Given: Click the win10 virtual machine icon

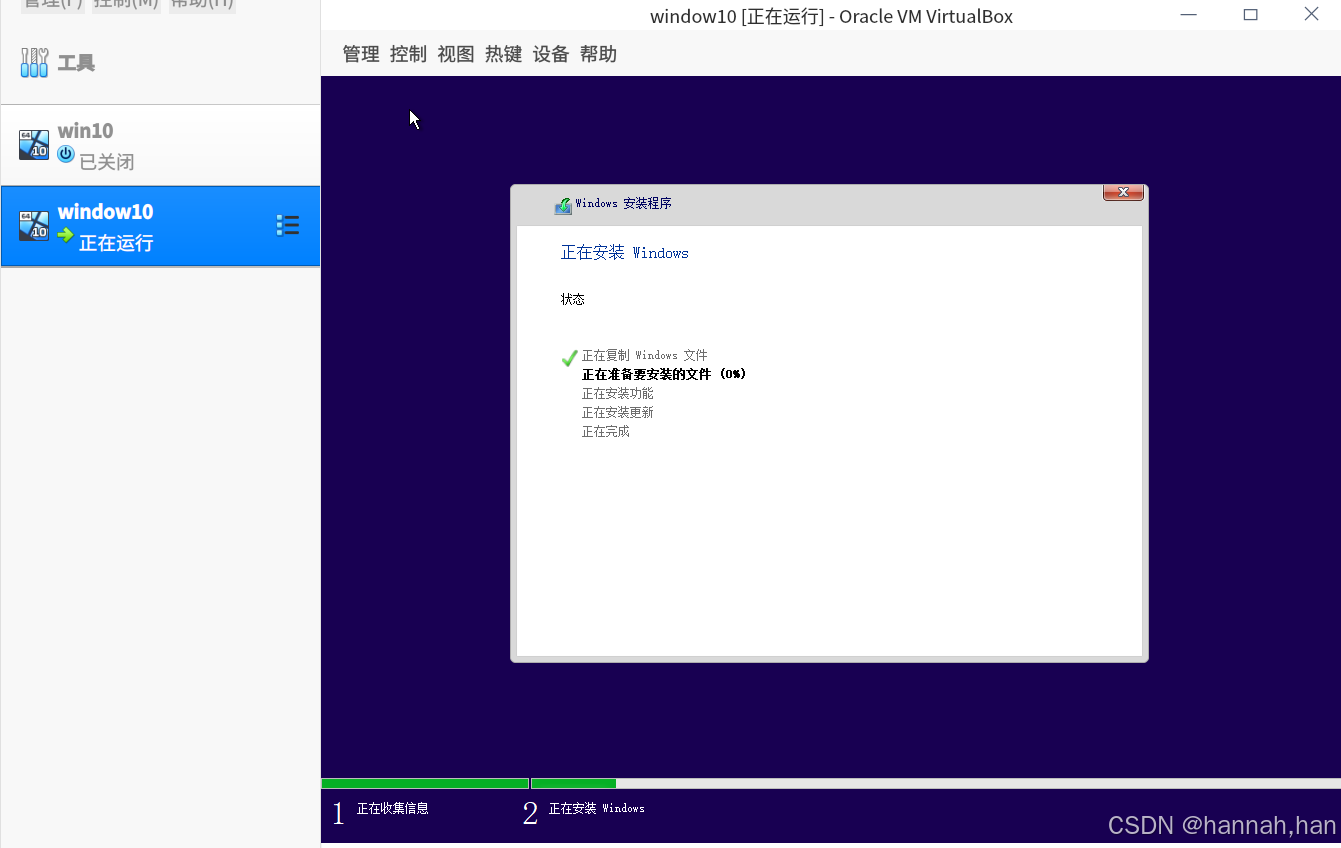Looking at the screenshot, I should 34,144.
